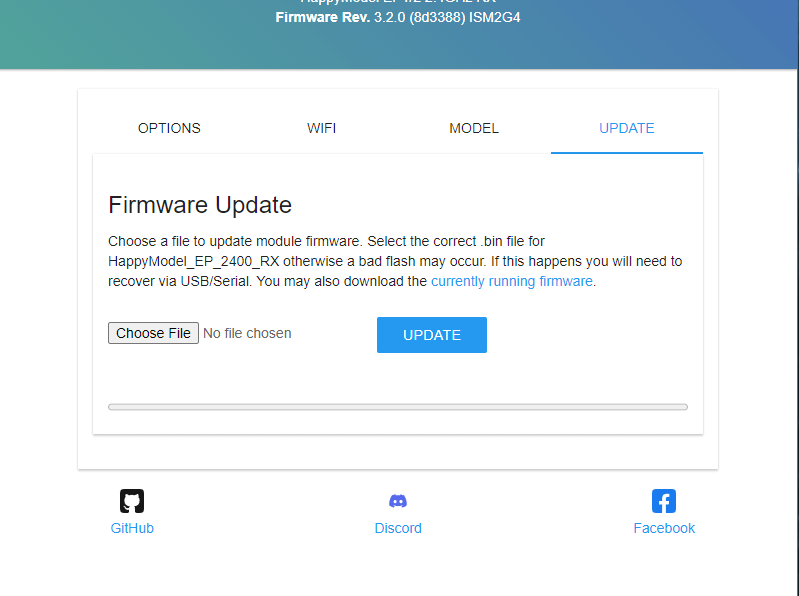799x596 pixels.
Task: Open the WIFI tab
Action: (x=322, y=128)
